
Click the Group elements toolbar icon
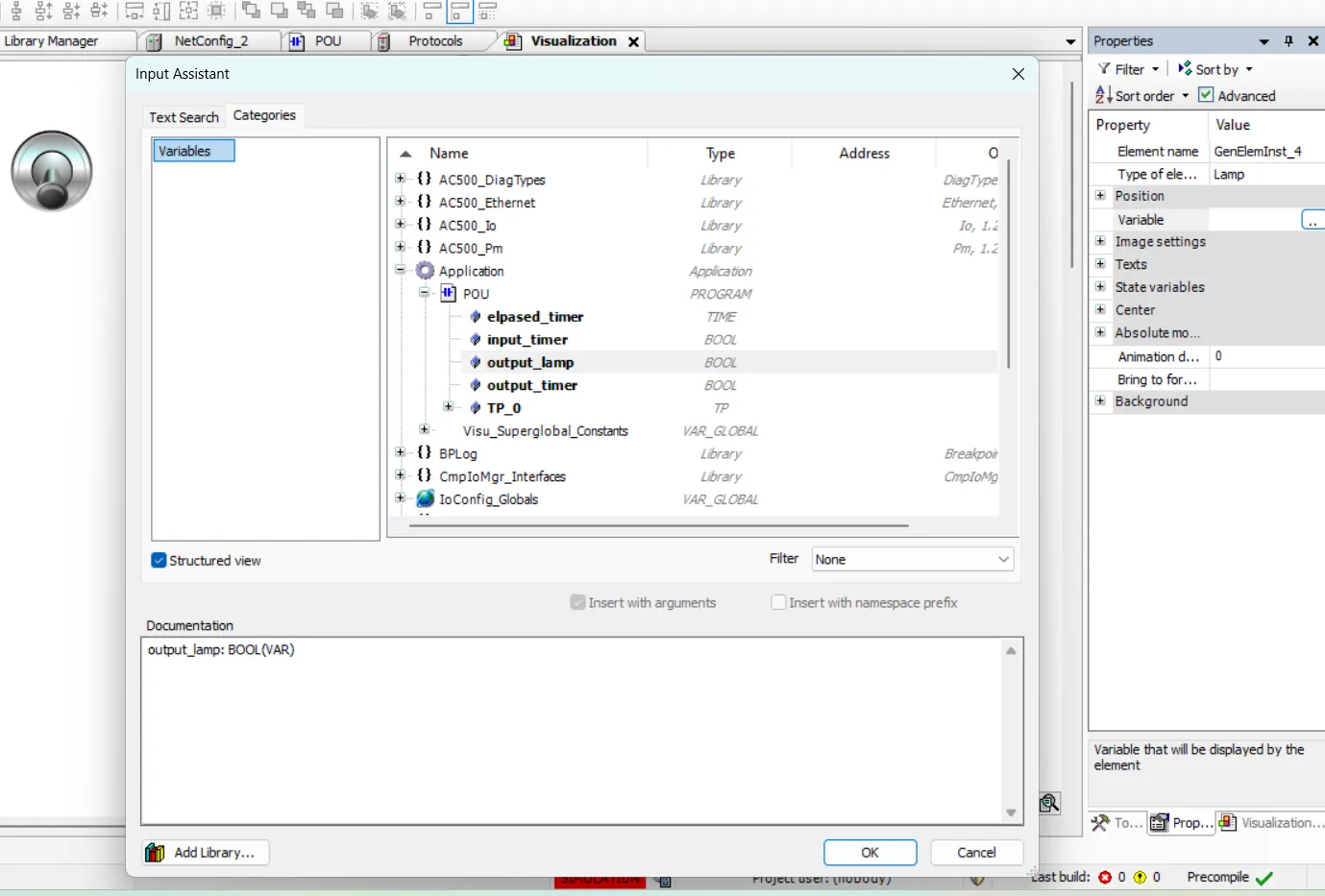click(369, 12)
